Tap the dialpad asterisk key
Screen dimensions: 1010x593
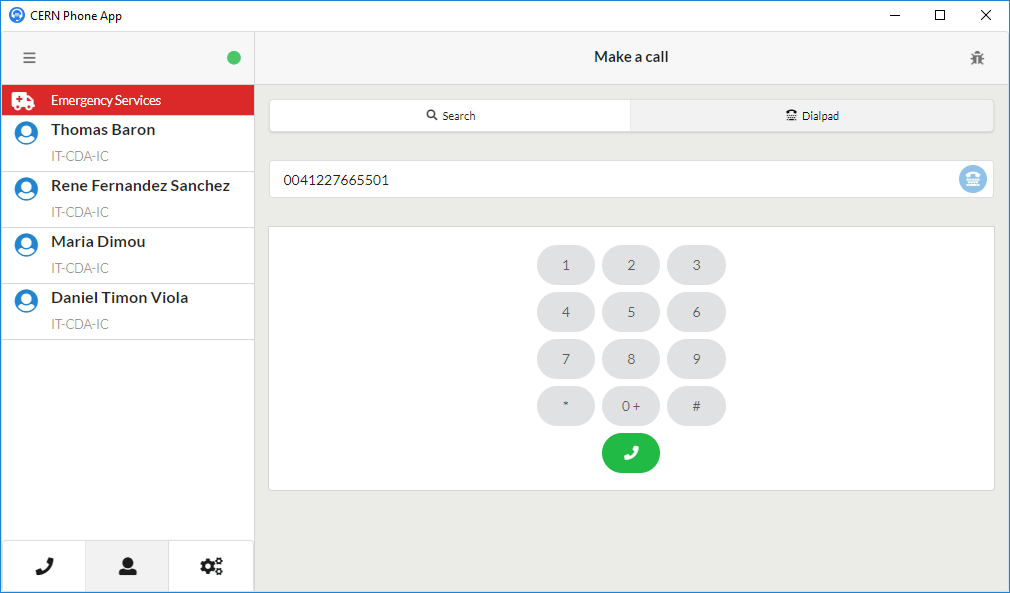pyautogui.click(x=566, y=406)
